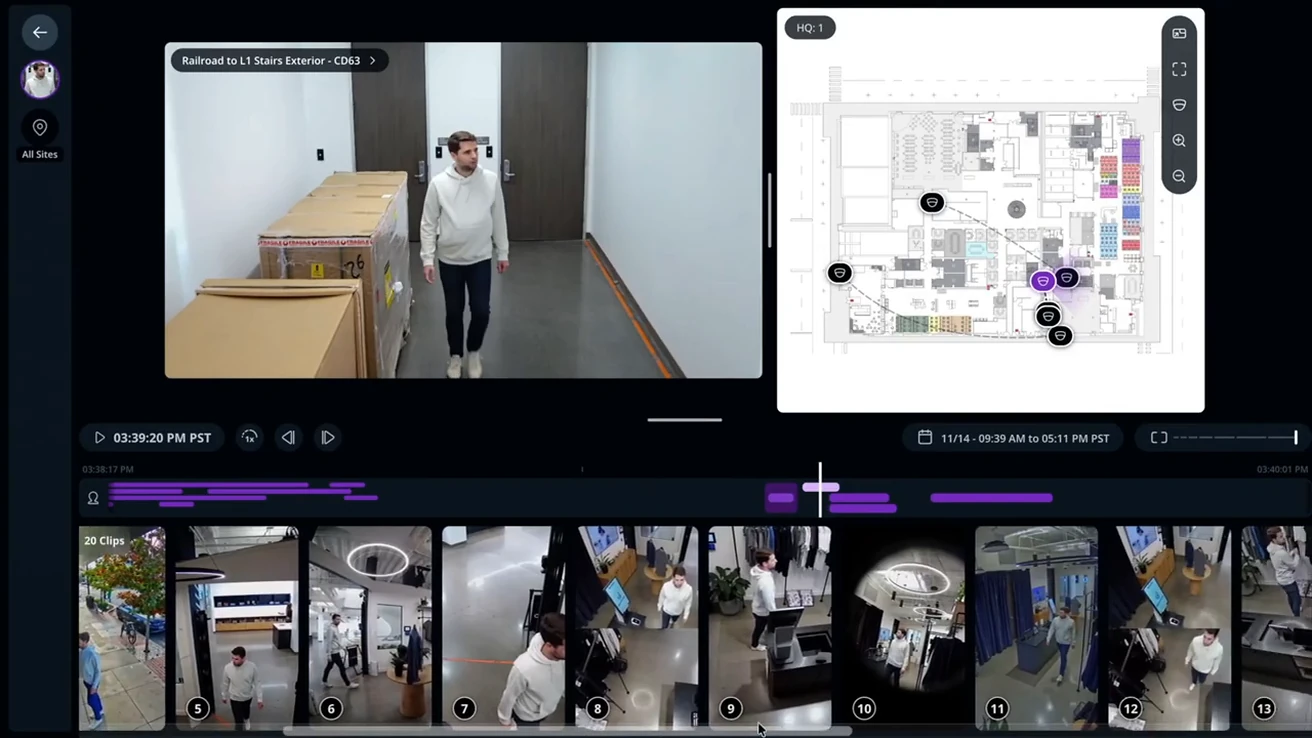Click the panel resize handle below the video

click(685, 420)
